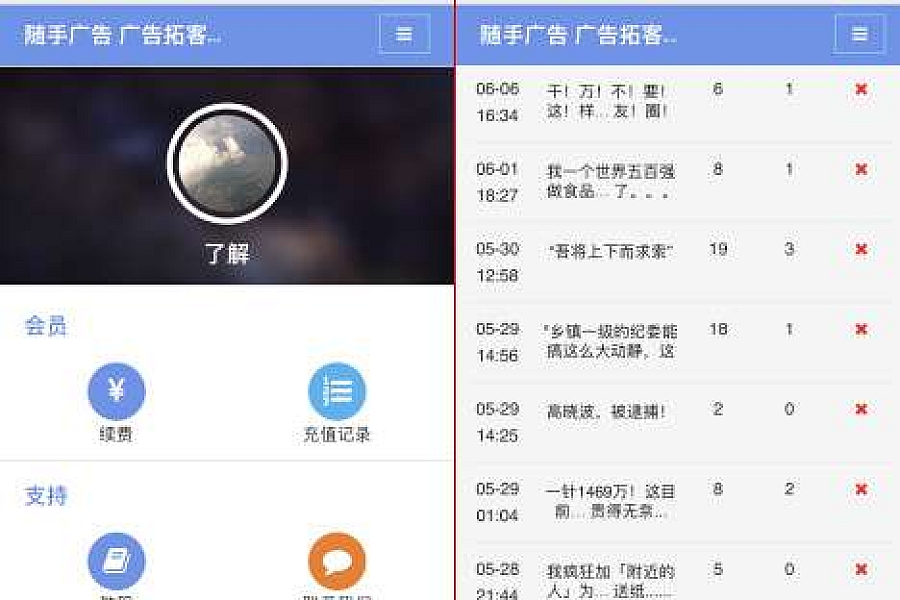Tap the 续费 yen icon
The image size is (900, 600).
pyautogui.click(x=117, y=392)
